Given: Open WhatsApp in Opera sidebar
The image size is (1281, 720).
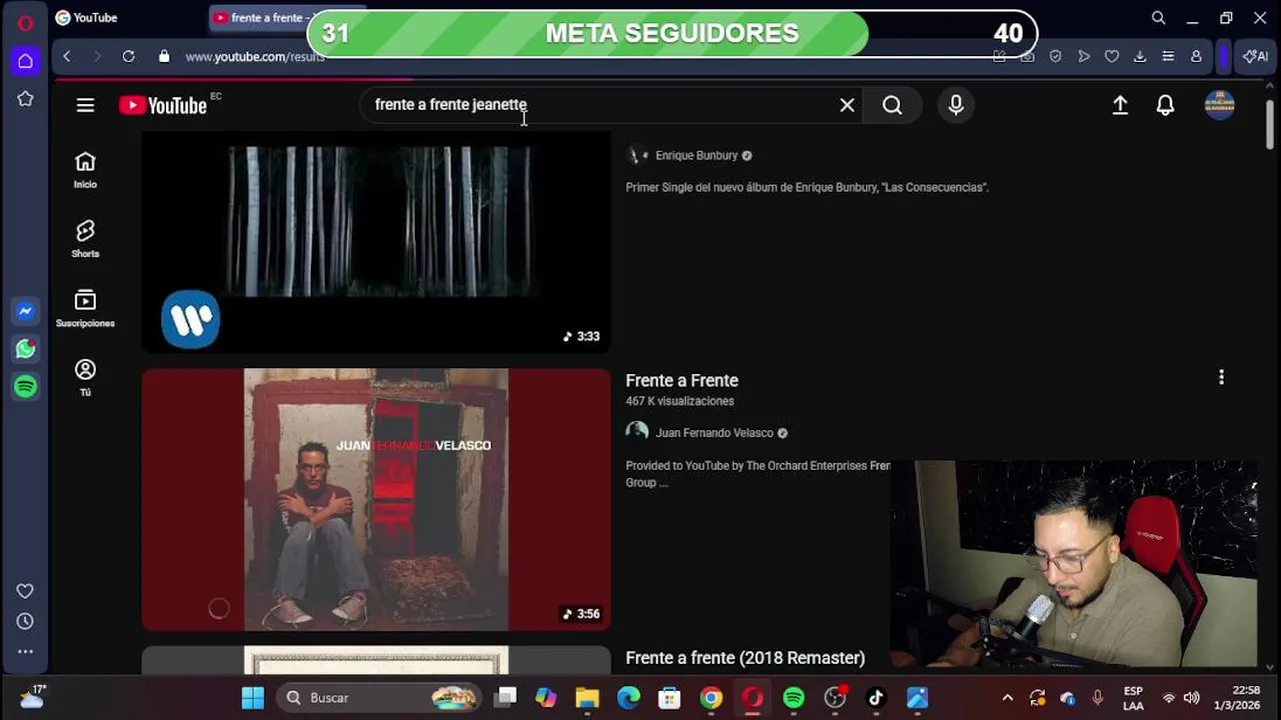Looking at the screenshot, I should [x=26, y=348].
